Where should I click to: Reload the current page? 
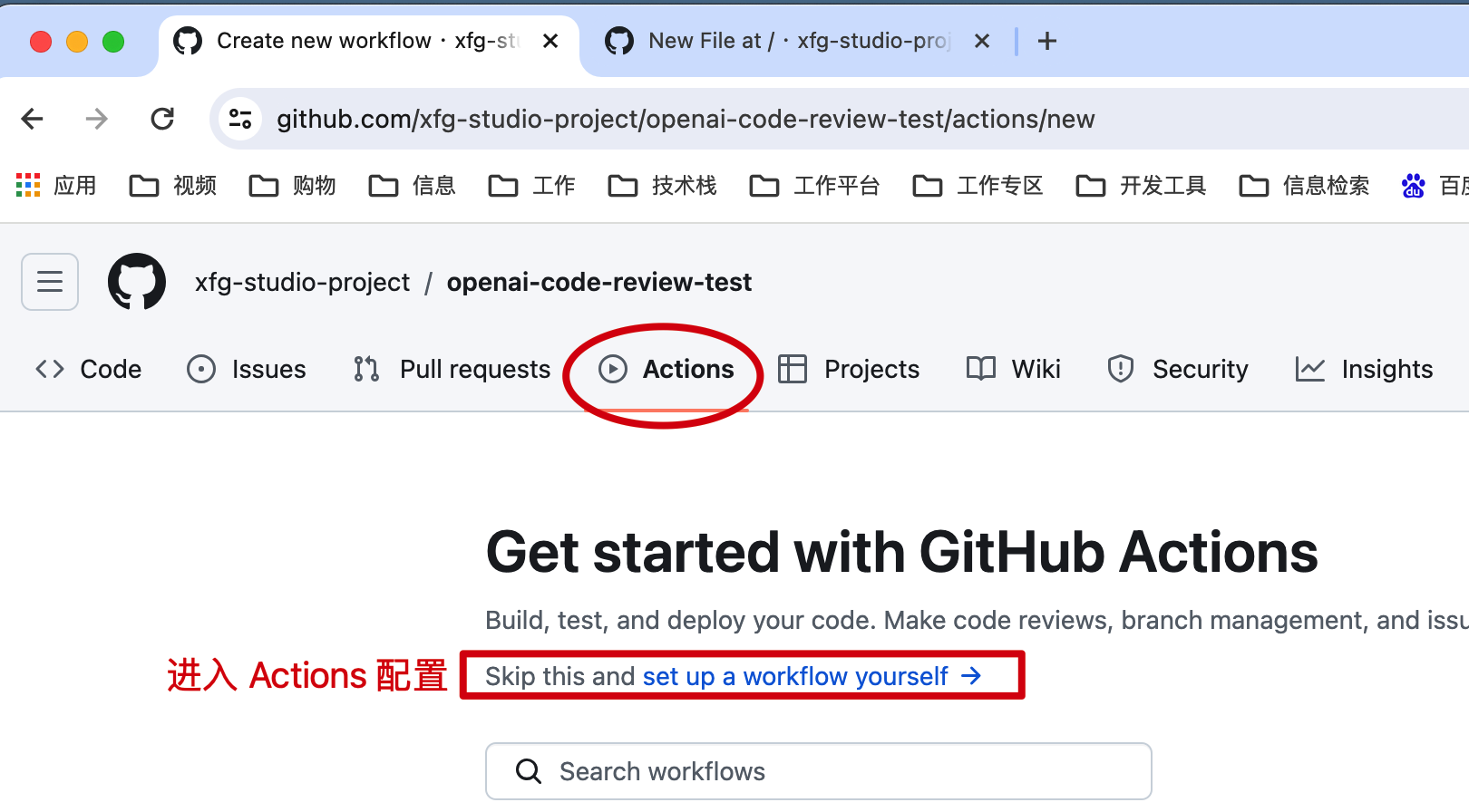click(x=162, y=119)
